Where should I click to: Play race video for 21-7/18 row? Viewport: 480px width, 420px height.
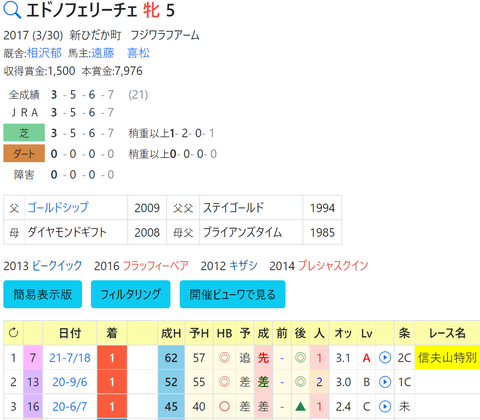pyautogui.click(x=385, y=358)
